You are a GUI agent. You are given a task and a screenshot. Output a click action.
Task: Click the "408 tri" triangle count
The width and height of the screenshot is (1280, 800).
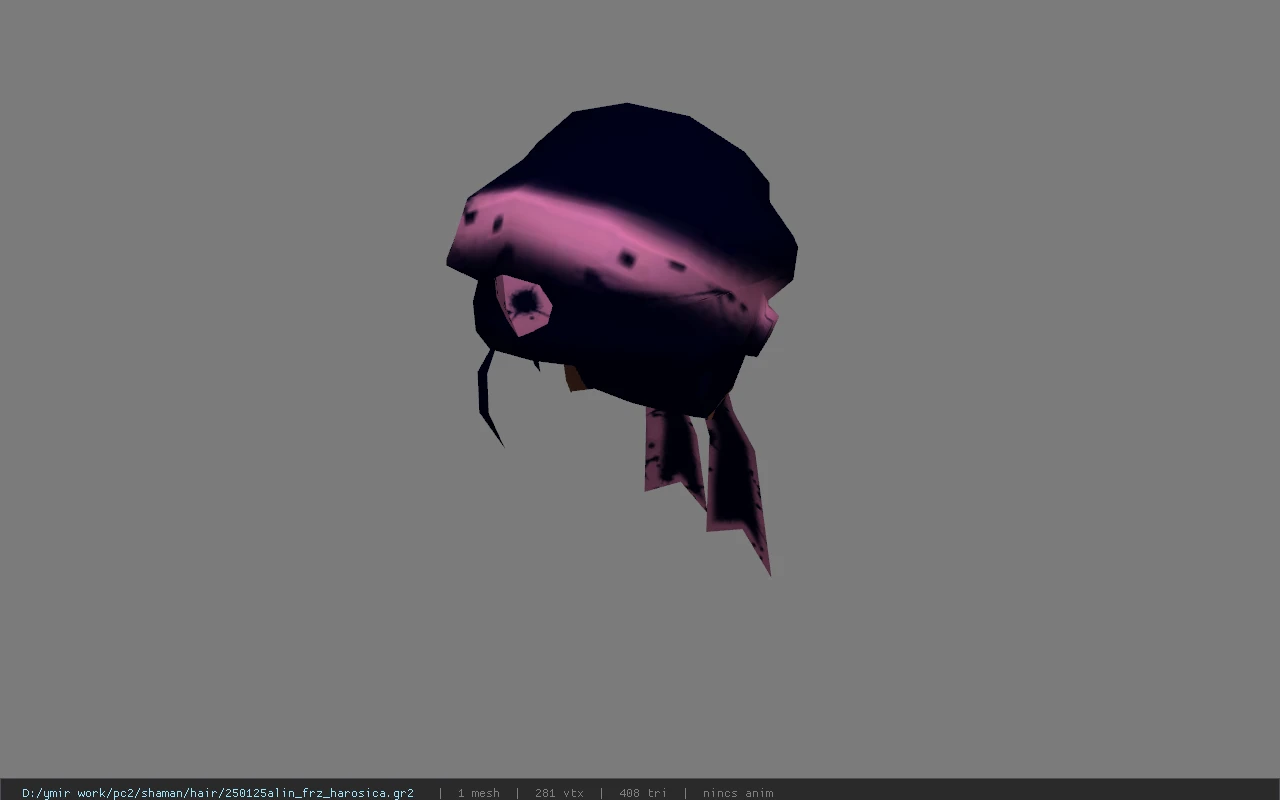(643, 793)
